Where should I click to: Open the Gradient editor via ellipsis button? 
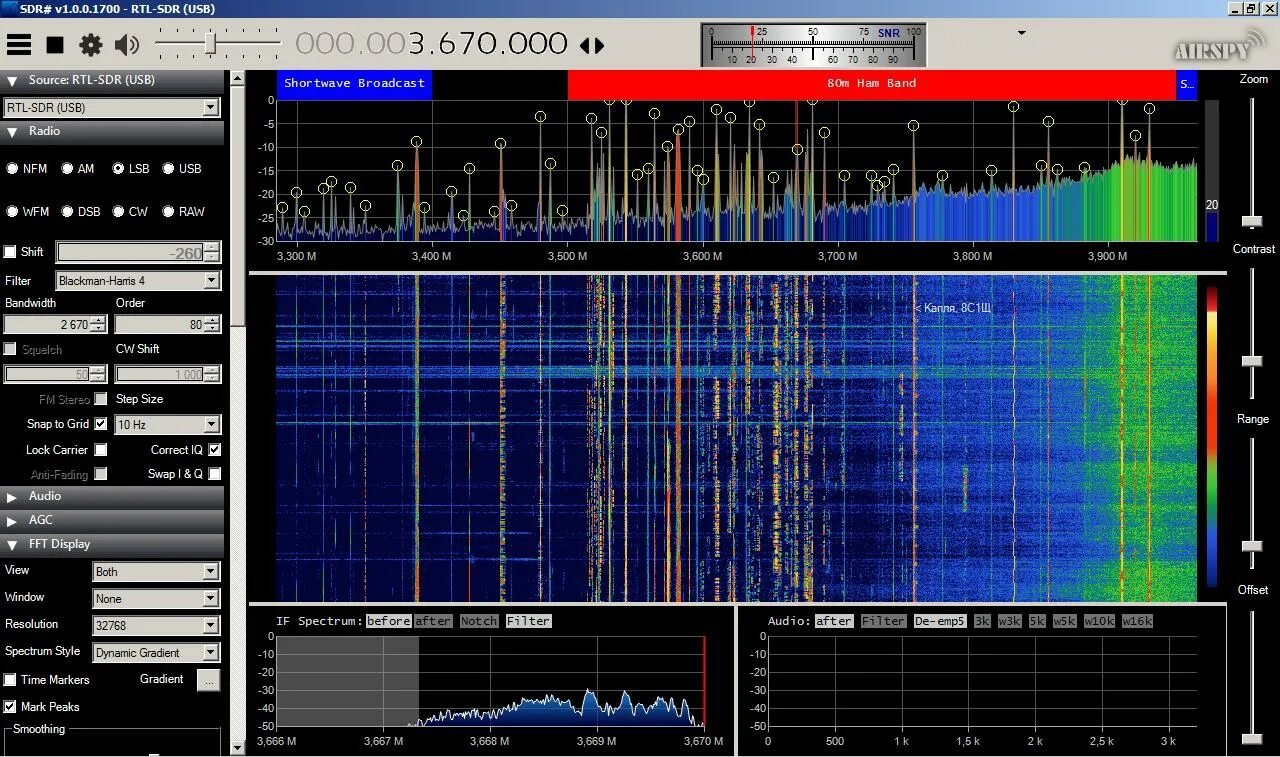[208, 680]
